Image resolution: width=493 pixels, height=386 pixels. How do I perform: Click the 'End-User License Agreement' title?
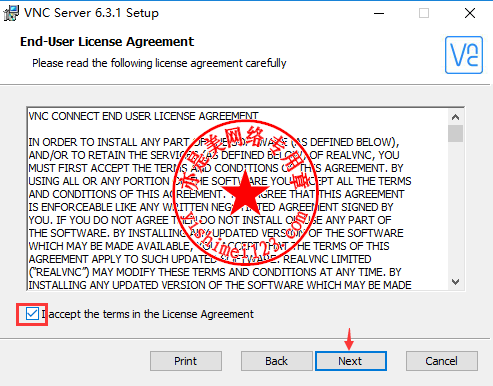click(x=107, y=42)
